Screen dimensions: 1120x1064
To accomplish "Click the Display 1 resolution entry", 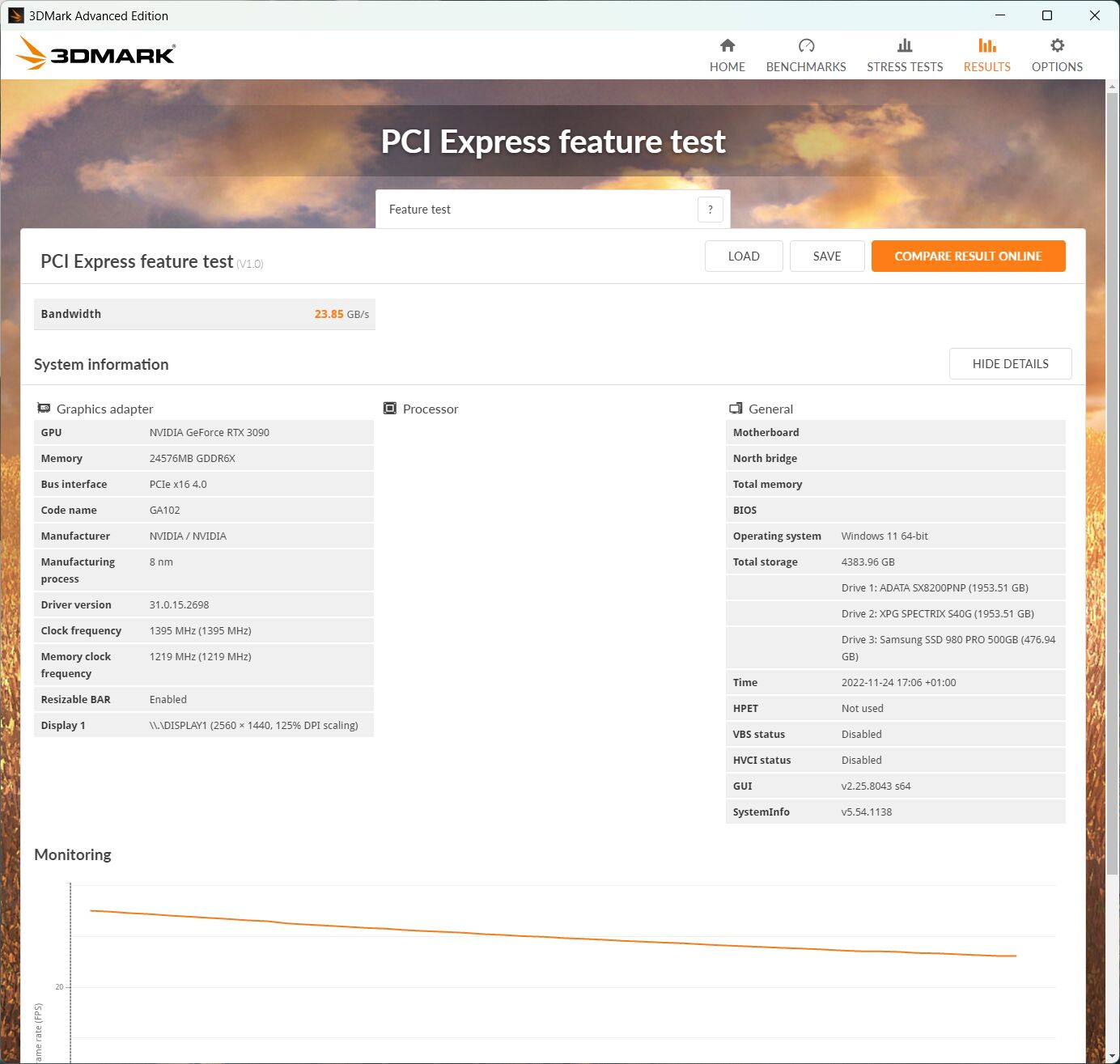I will pyautogui.click(x=254, y=726).
